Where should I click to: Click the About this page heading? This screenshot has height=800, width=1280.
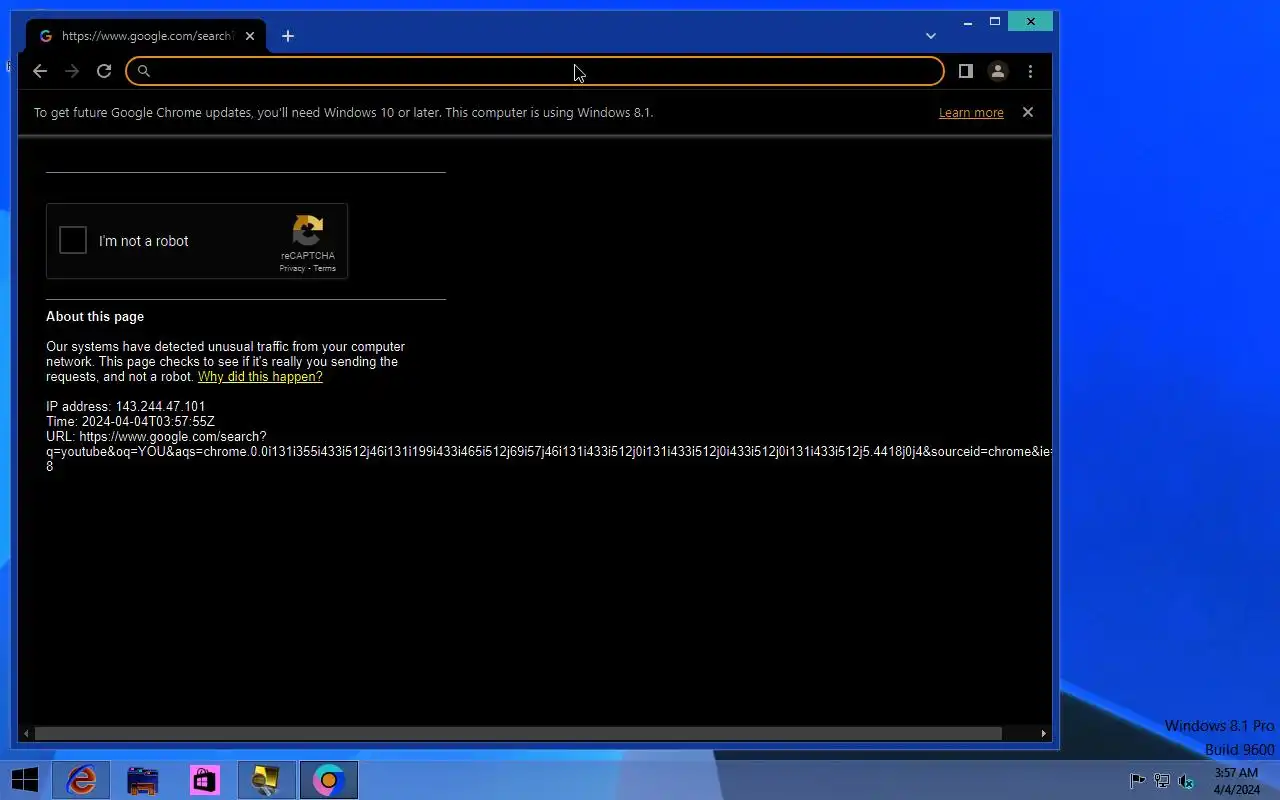pos(95,316)
